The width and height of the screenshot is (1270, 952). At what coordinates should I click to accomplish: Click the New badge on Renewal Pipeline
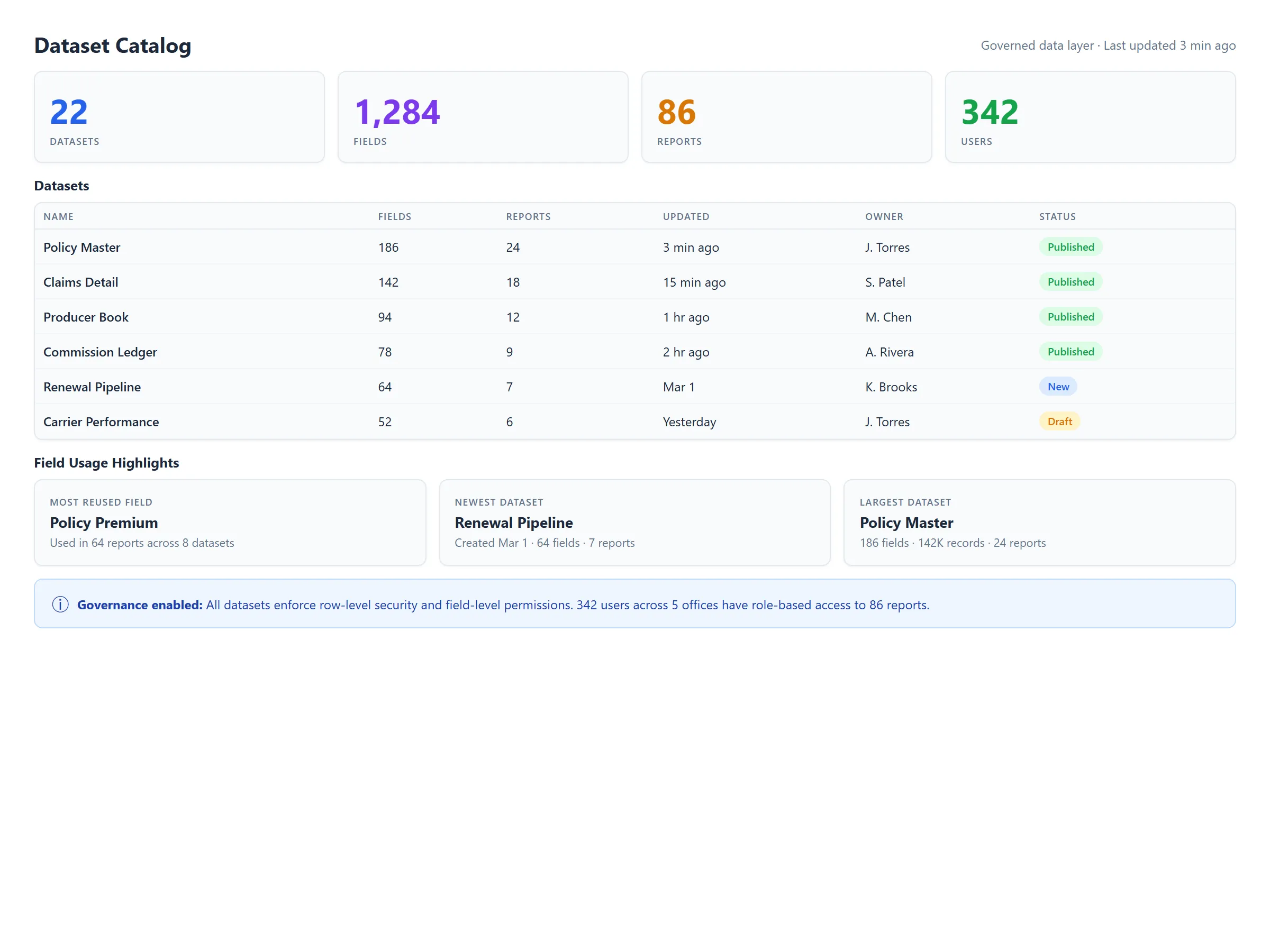[x=1058, y=386]
